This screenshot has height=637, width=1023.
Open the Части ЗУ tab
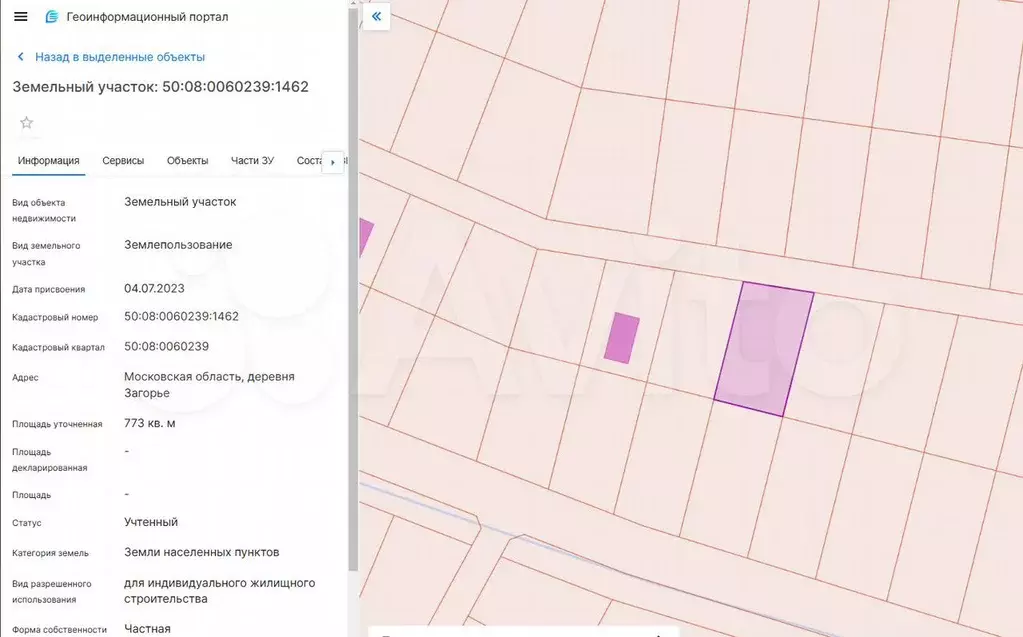tap(252, 161)
